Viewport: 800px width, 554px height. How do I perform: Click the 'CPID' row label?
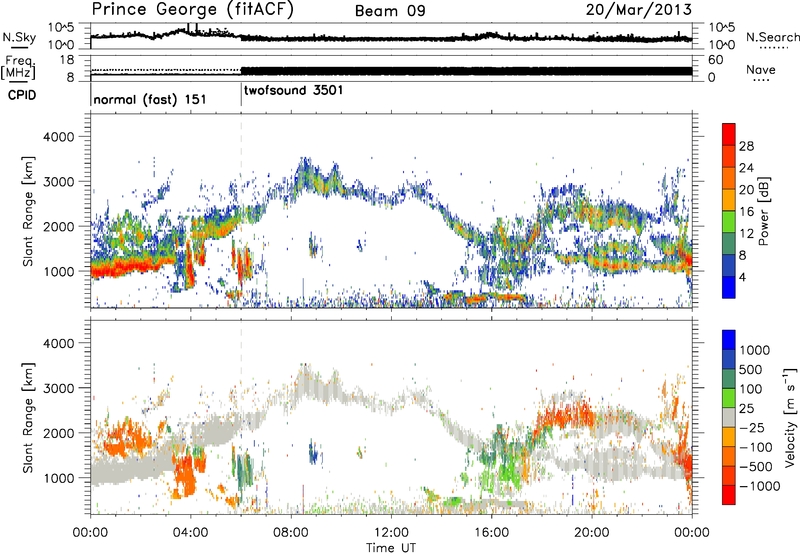click(22, 95)
